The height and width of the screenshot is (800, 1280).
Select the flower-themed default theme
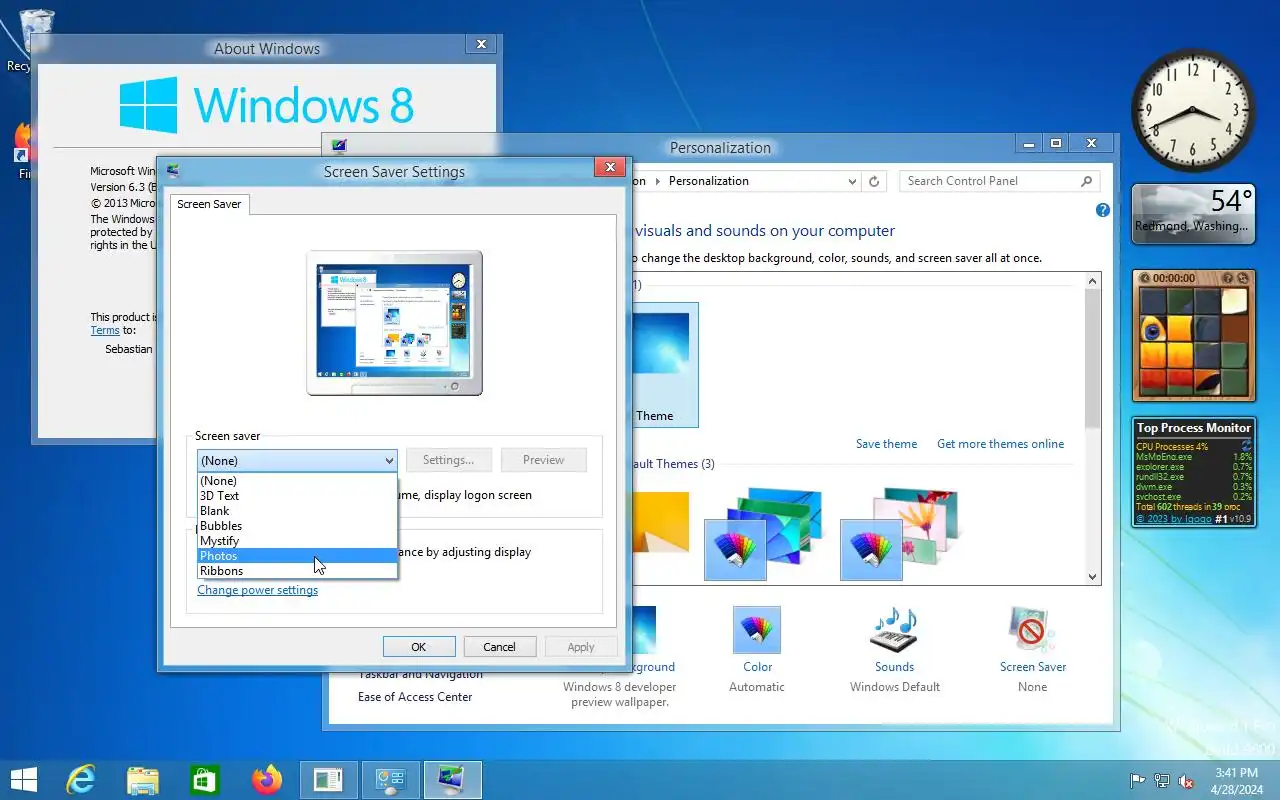point(900,533)
